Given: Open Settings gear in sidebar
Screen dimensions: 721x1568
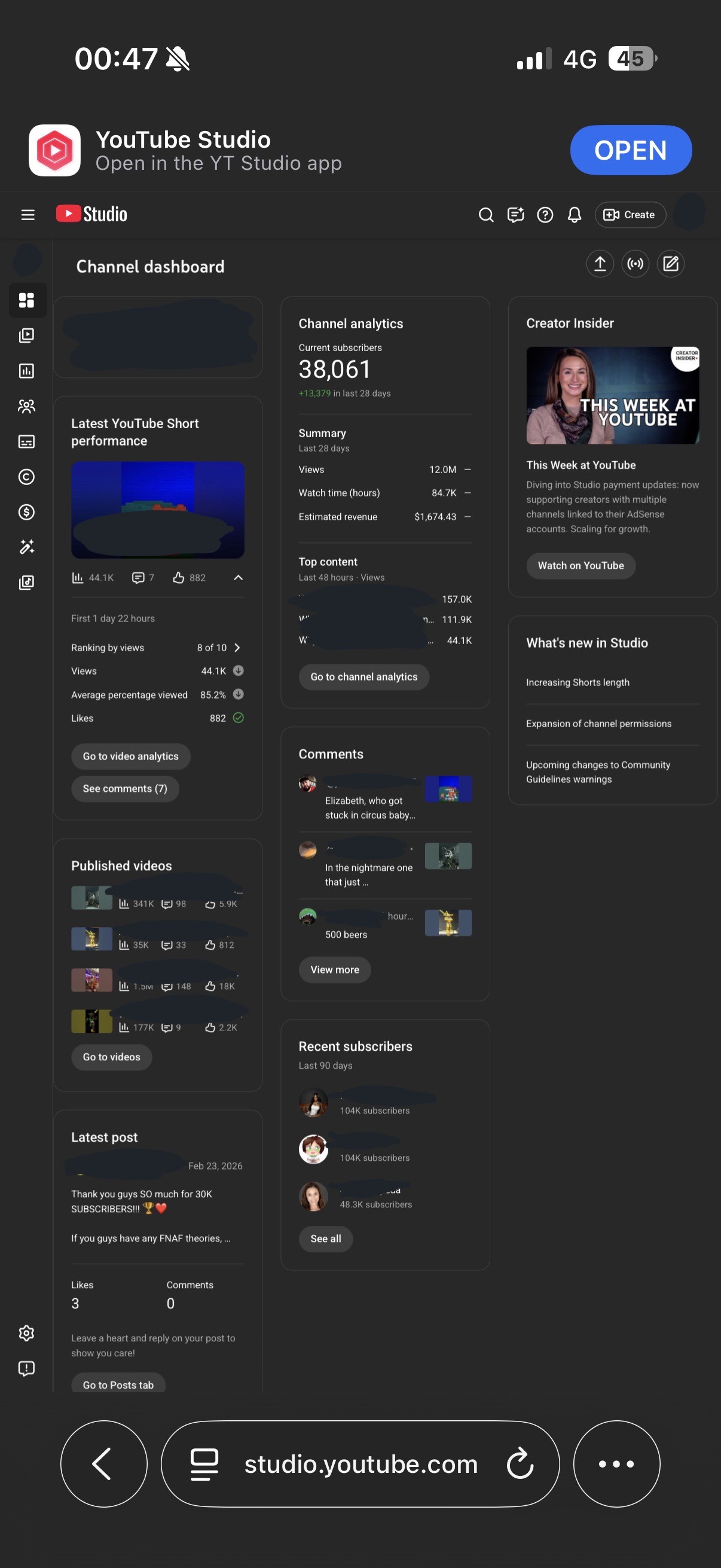Looking at the screenshot, I should 27,1332.
